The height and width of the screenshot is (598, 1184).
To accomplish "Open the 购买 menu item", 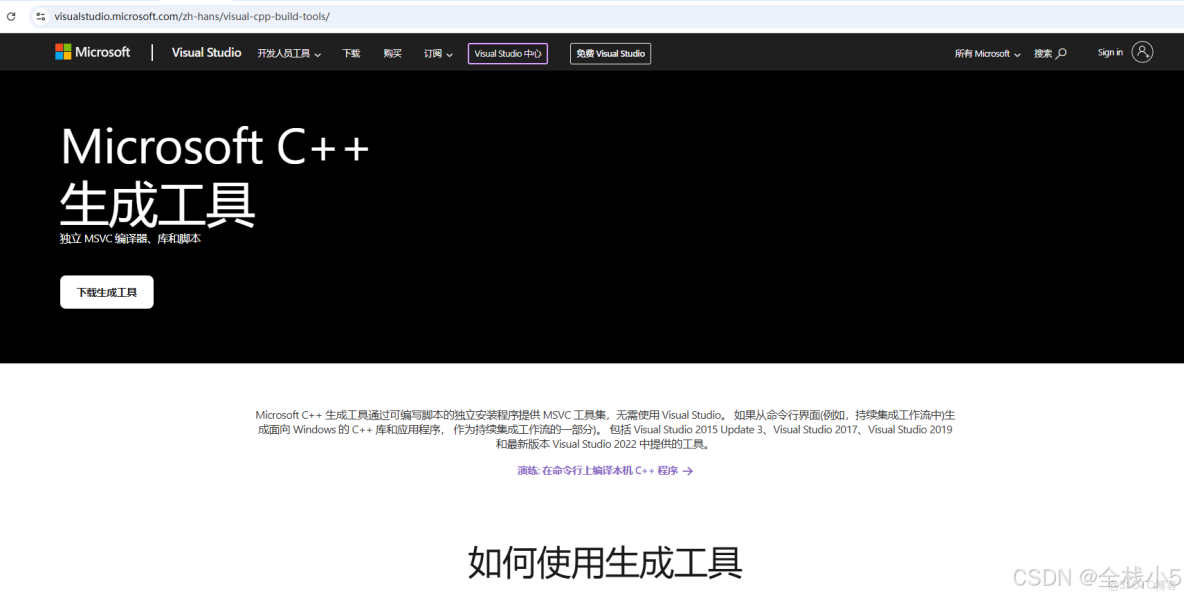I will pyautogui.click(x=392, y=54).
